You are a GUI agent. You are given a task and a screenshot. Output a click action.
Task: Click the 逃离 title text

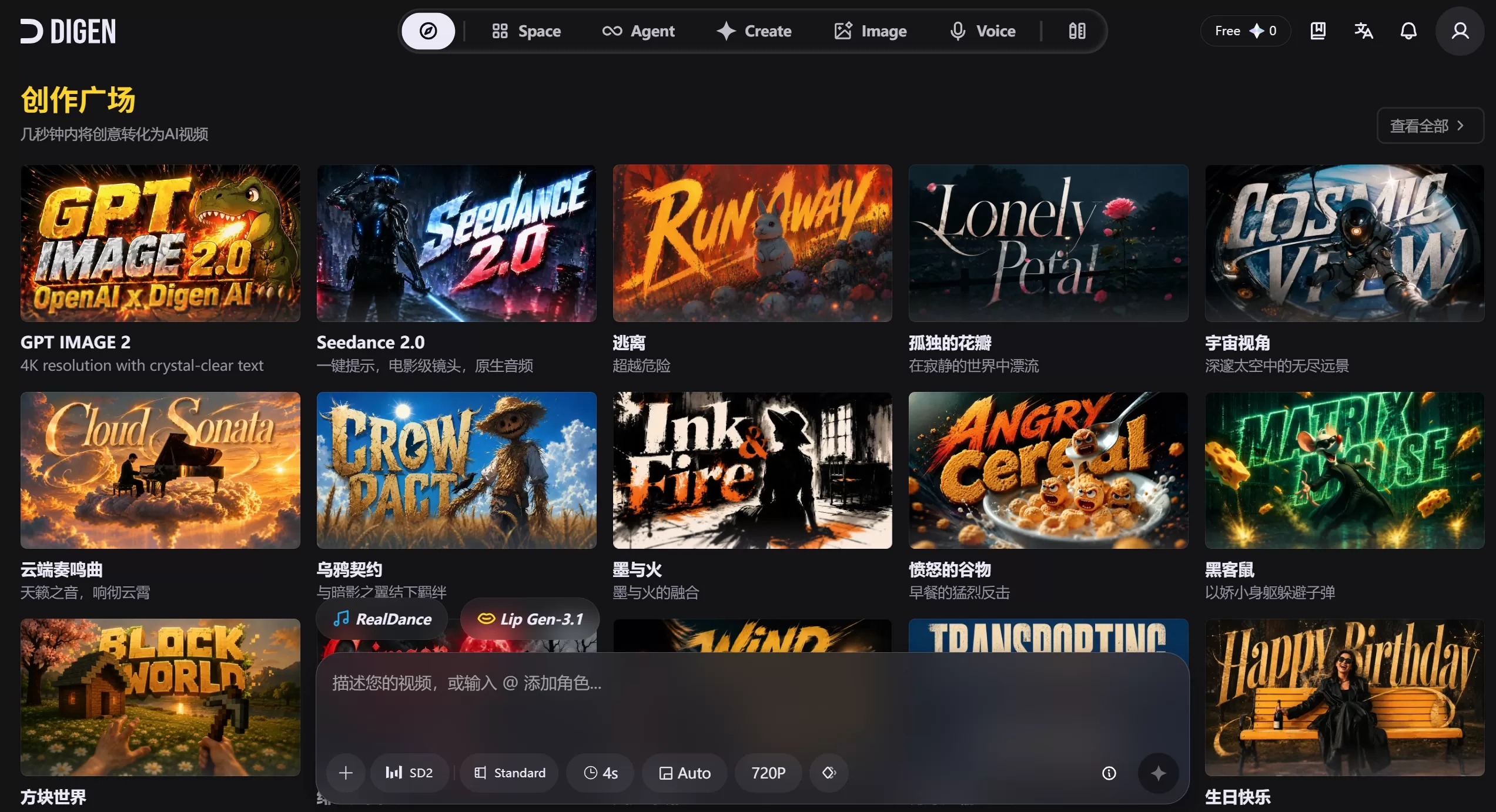tap(629, 343)
